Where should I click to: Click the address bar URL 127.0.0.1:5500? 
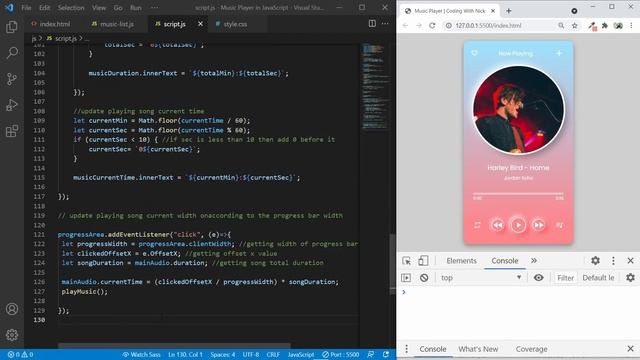(x=488, y=25)
